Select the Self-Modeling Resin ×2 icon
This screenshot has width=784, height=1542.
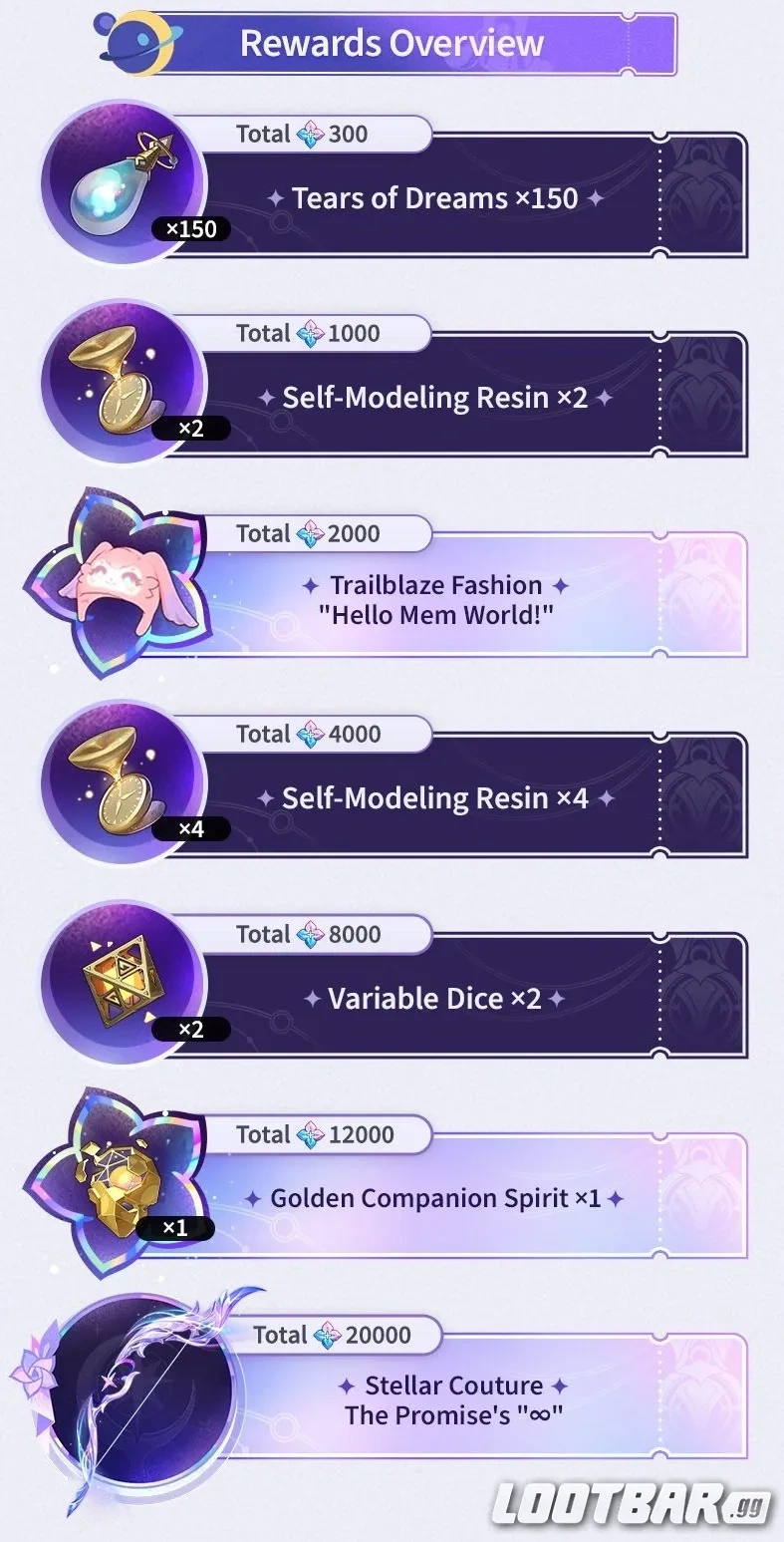tap(123, 382)
